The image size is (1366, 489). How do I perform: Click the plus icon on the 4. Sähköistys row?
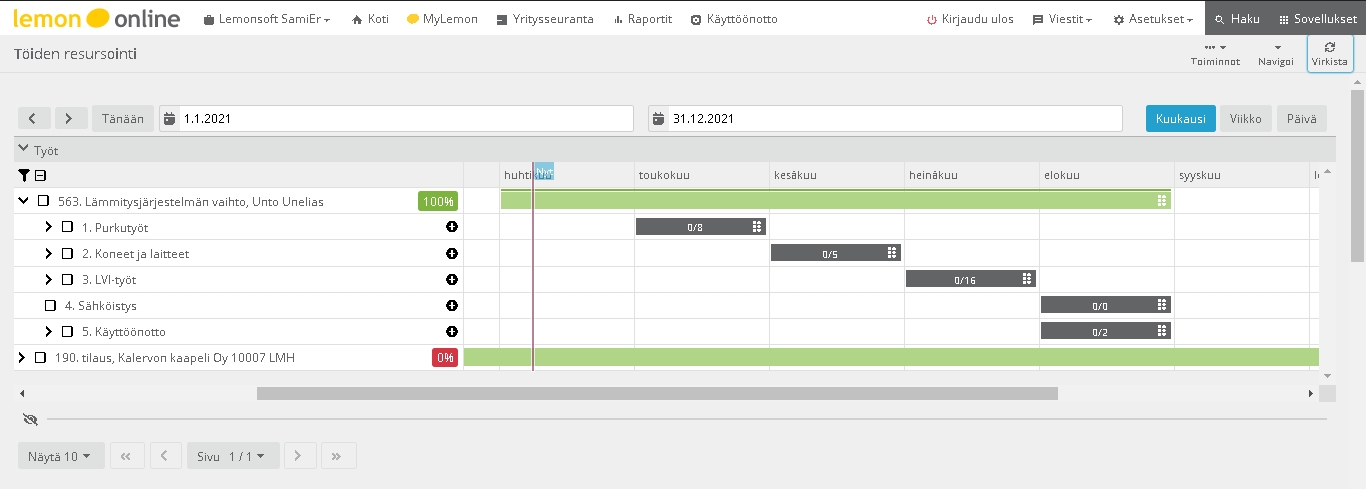451,305
